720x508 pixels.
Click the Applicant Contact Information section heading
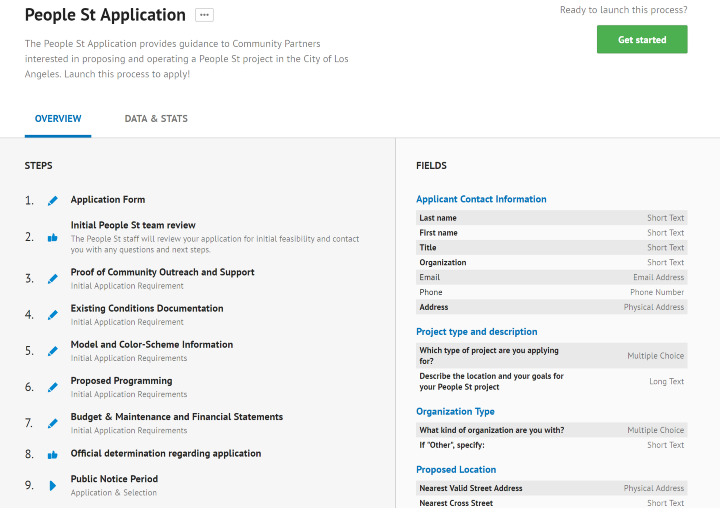click(x=481, y=199)
